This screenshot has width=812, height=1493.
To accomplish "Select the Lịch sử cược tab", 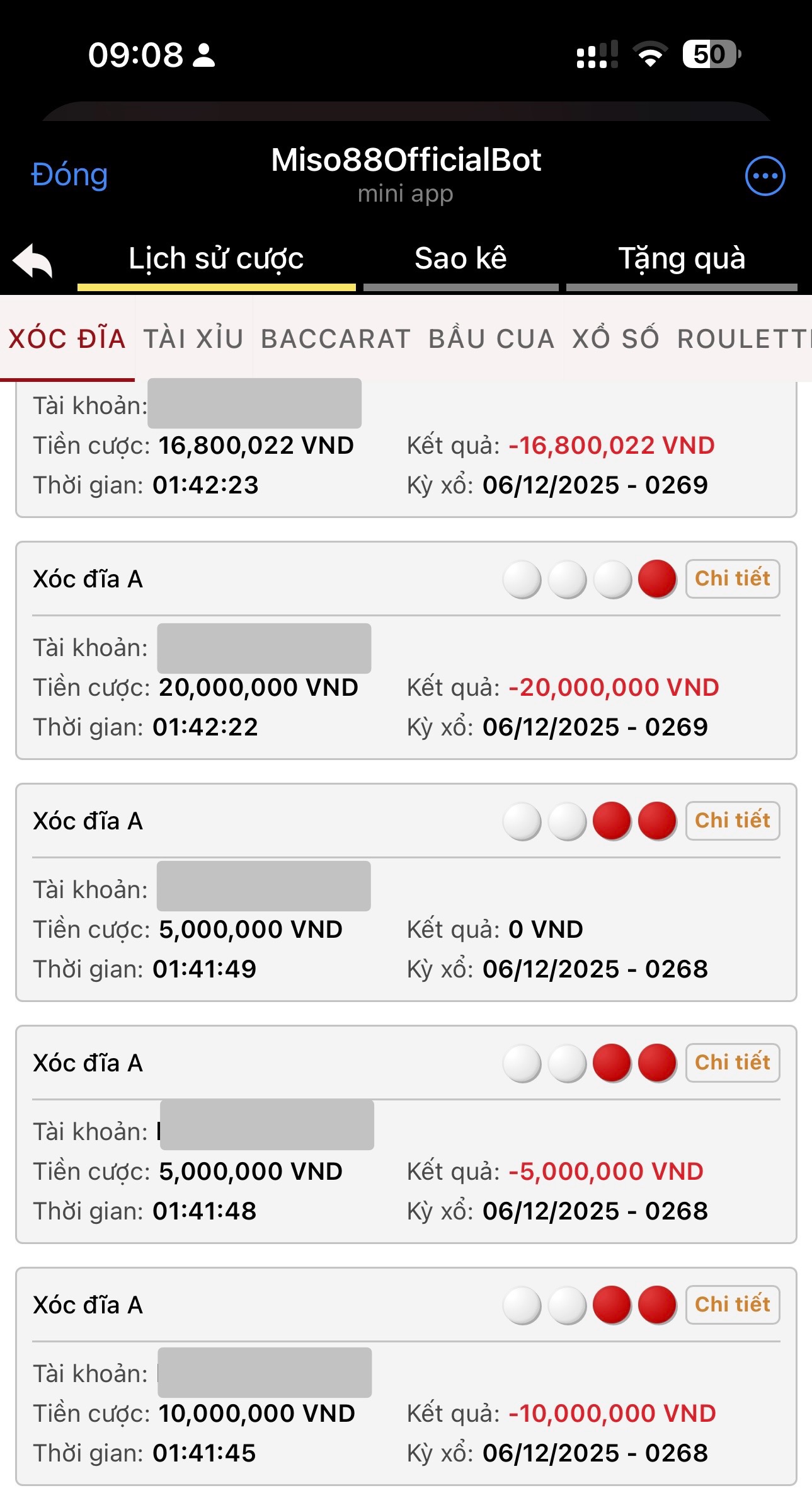I will (216, 259).
